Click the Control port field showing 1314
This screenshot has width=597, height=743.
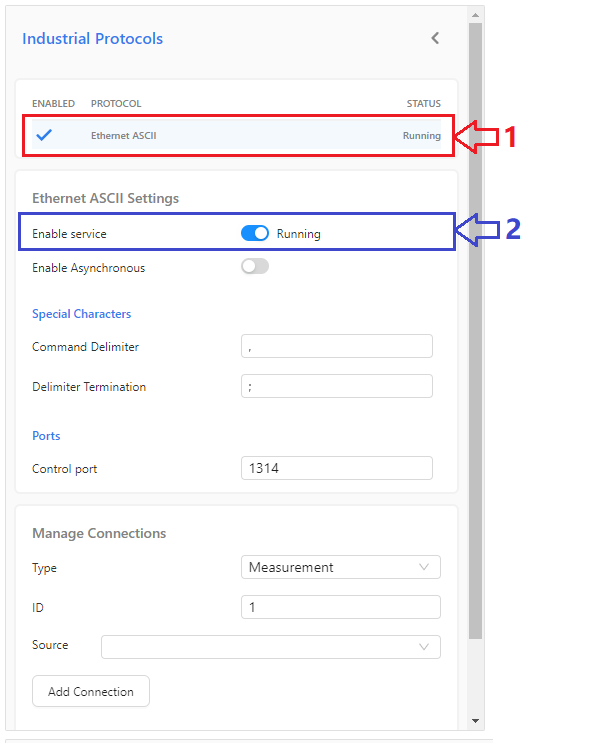[x=336, y=468]
